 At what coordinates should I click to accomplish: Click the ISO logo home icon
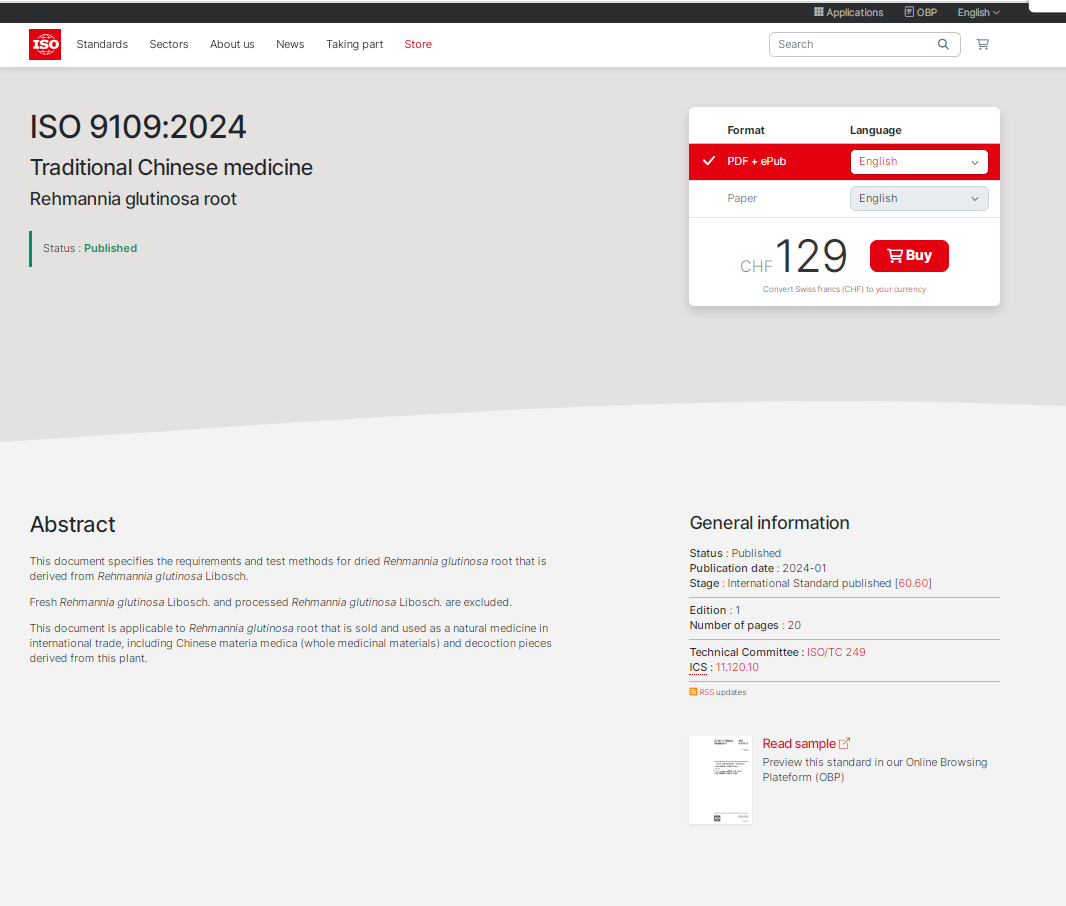pyautogui.click(x=45, y=44)
